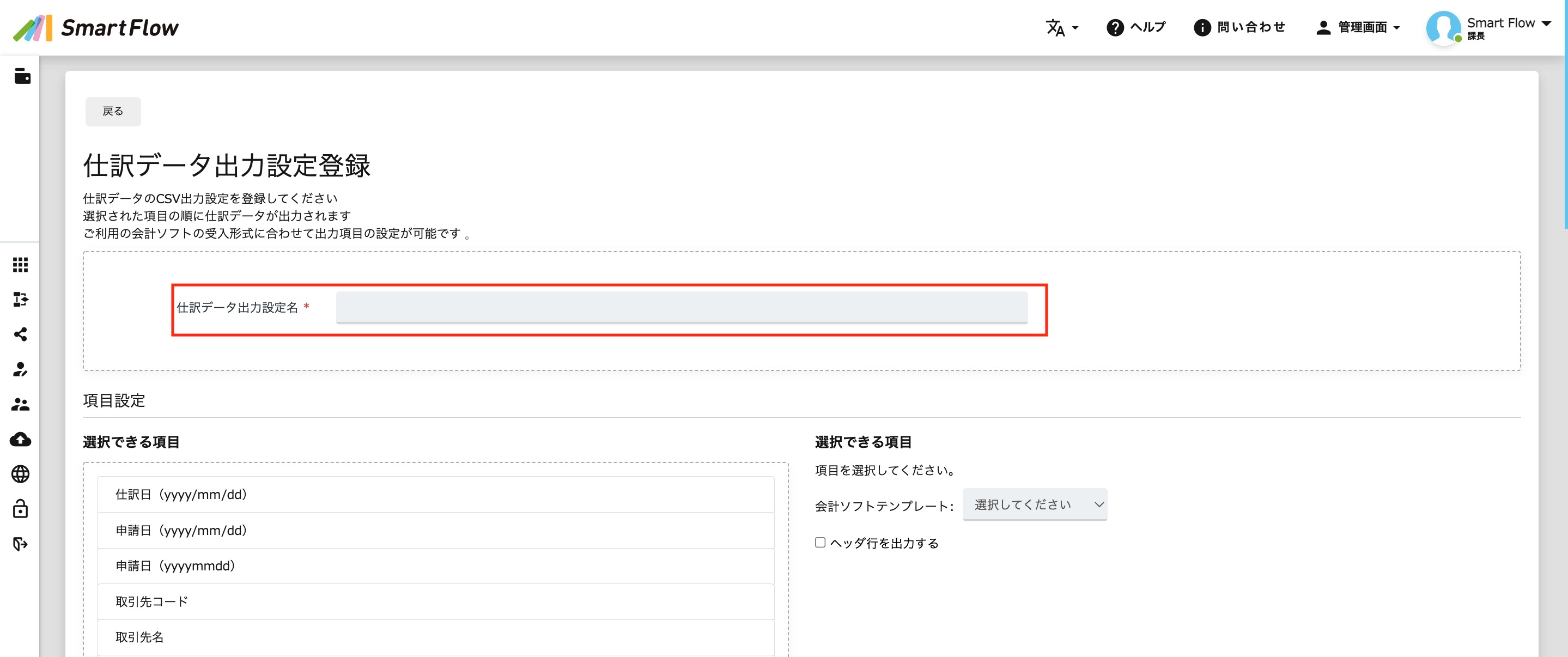Click the share icon in sidebar
1568x657 pixels.
pyautogui.click(x=21, y=334)
